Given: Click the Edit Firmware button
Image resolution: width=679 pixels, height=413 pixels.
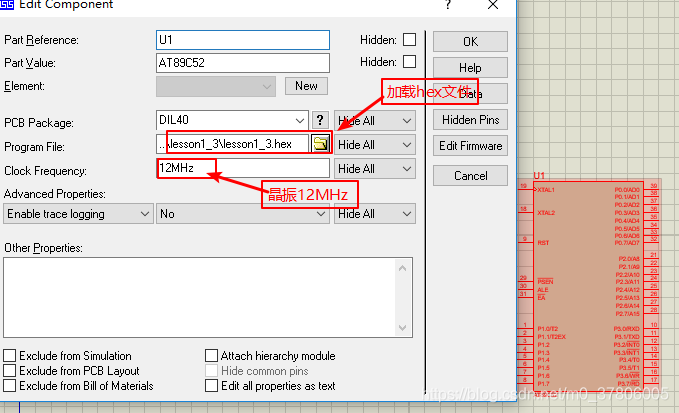Looking at the screenshot, I should click(470, 146).
